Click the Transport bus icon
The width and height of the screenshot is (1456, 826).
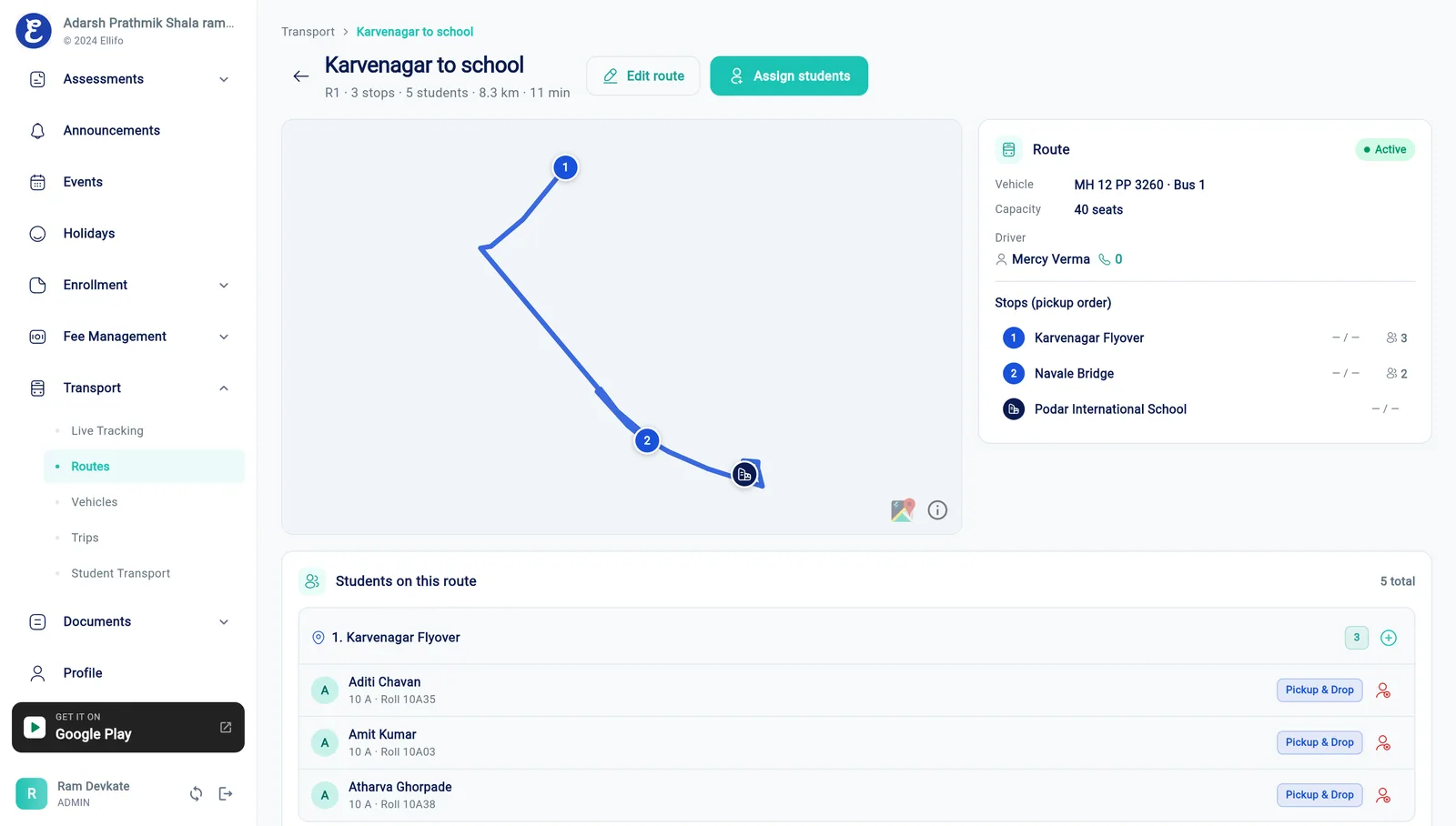pyautogui.click(x=37, y=388)
